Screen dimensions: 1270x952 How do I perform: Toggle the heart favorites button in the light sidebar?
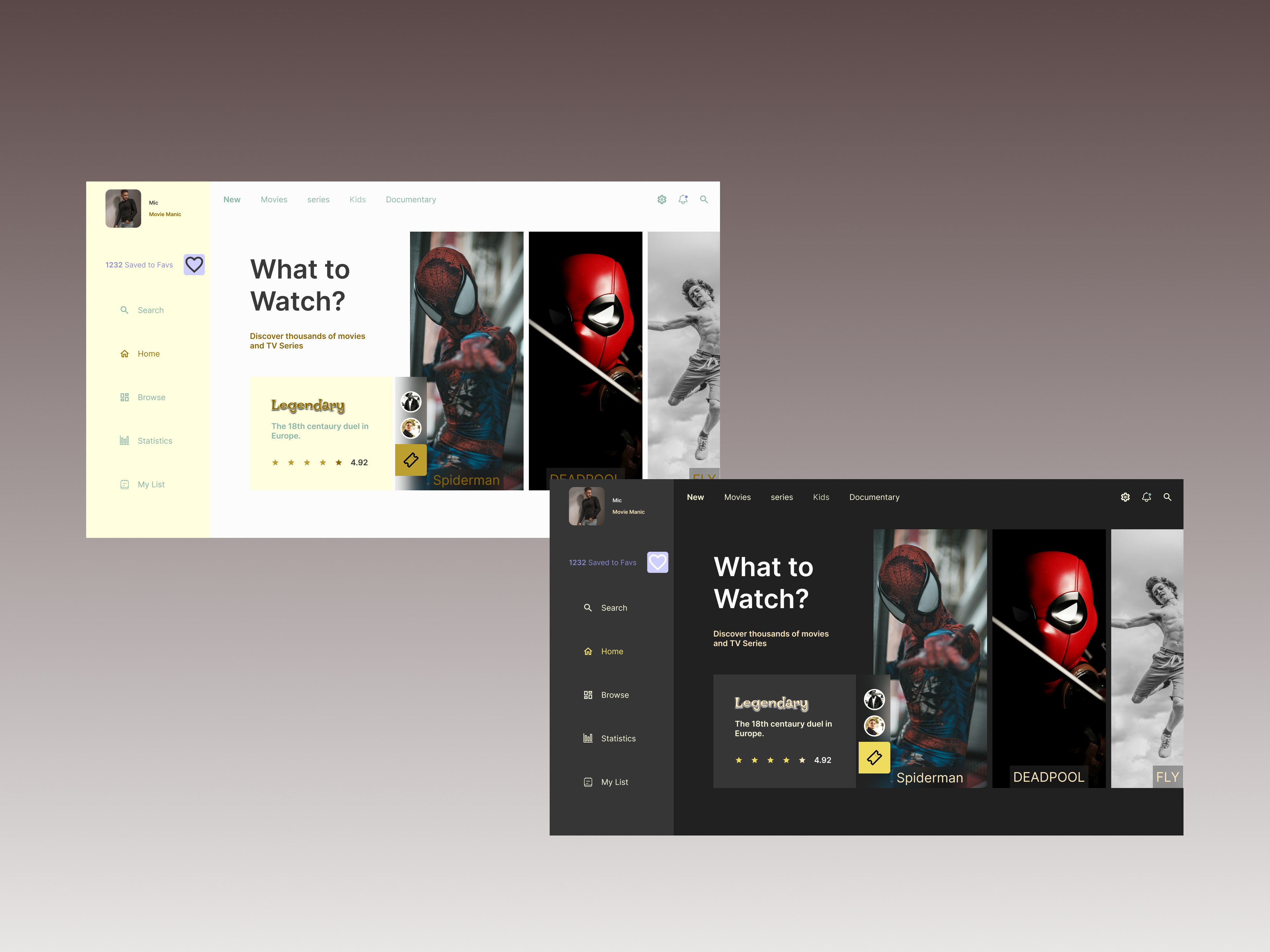coord(194,265)
